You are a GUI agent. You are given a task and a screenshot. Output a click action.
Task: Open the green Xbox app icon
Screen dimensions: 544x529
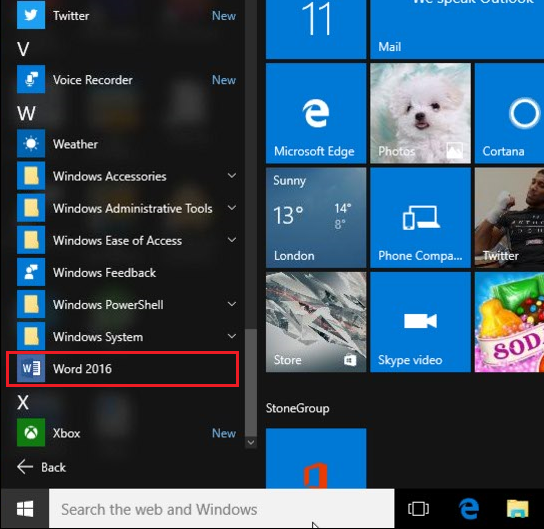pos(31,432)
